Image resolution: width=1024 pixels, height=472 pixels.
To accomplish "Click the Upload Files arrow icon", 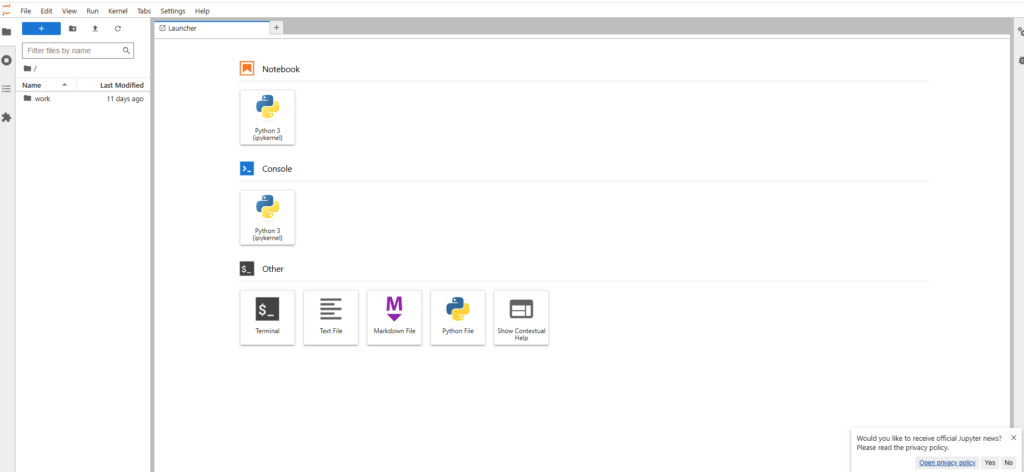I will [x=95, y=29].
